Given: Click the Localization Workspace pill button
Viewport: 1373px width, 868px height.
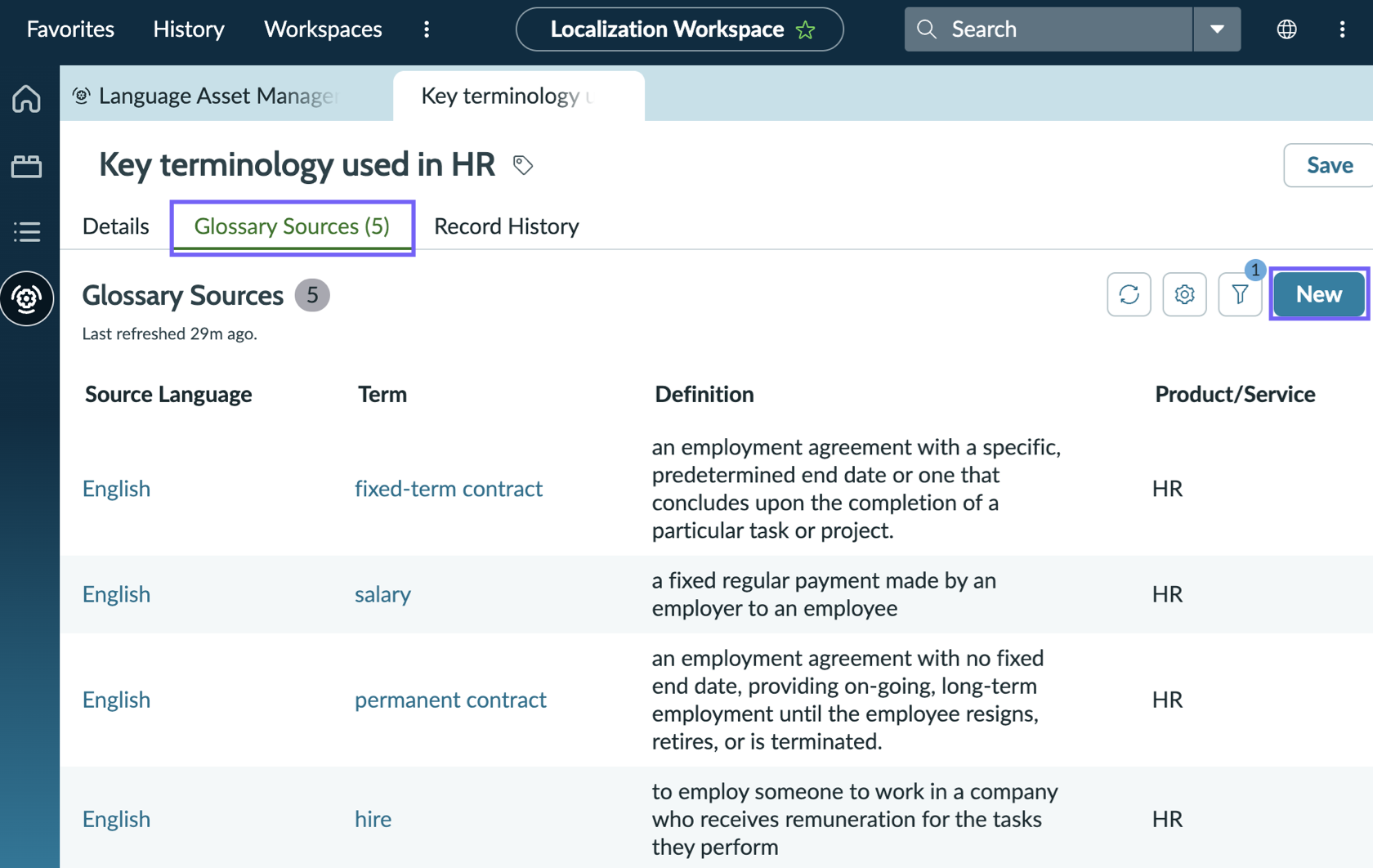Looking at the screenshot, I should (x=679, y=29).
